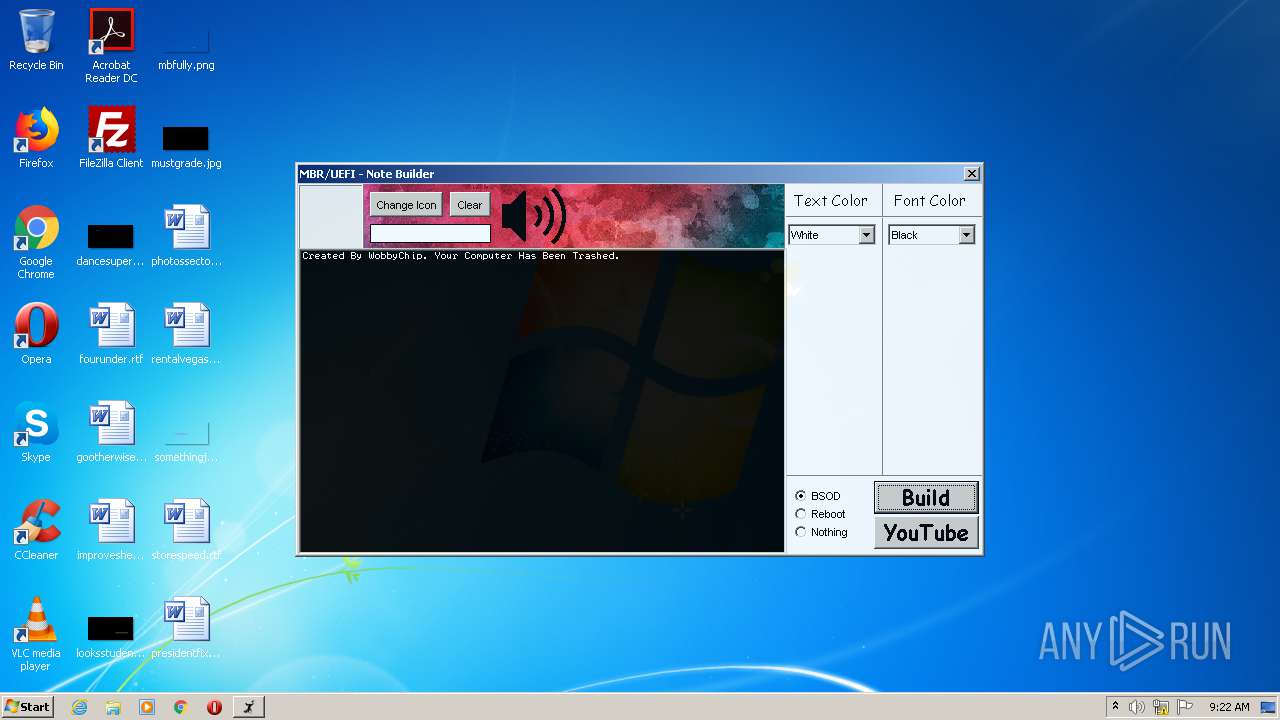
Task: Click the Build button
Action: click(926, 498)
